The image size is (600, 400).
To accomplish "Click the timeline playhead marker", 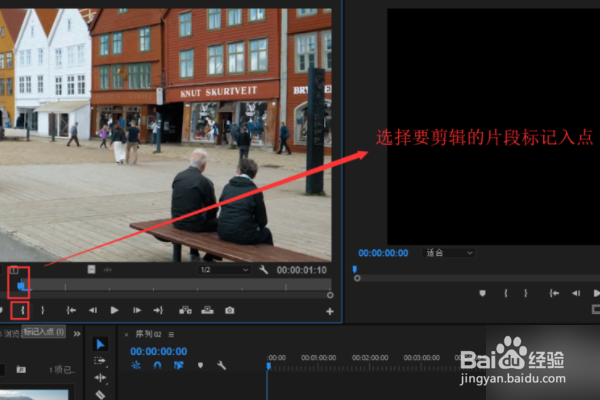I will pos(269,366).
